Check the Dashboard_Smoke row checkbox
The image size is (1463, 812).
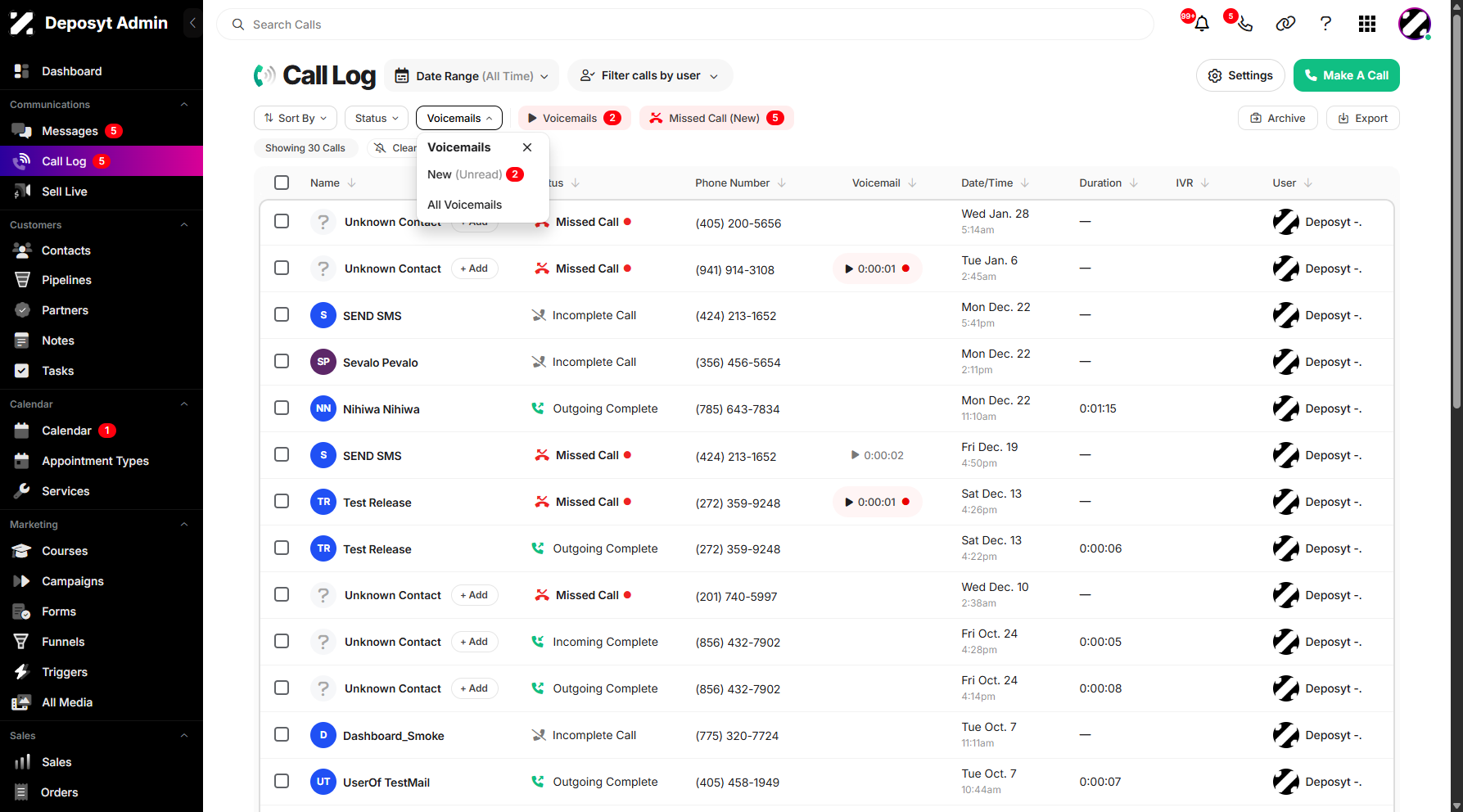pyautogui.click(x=282, y=734)
